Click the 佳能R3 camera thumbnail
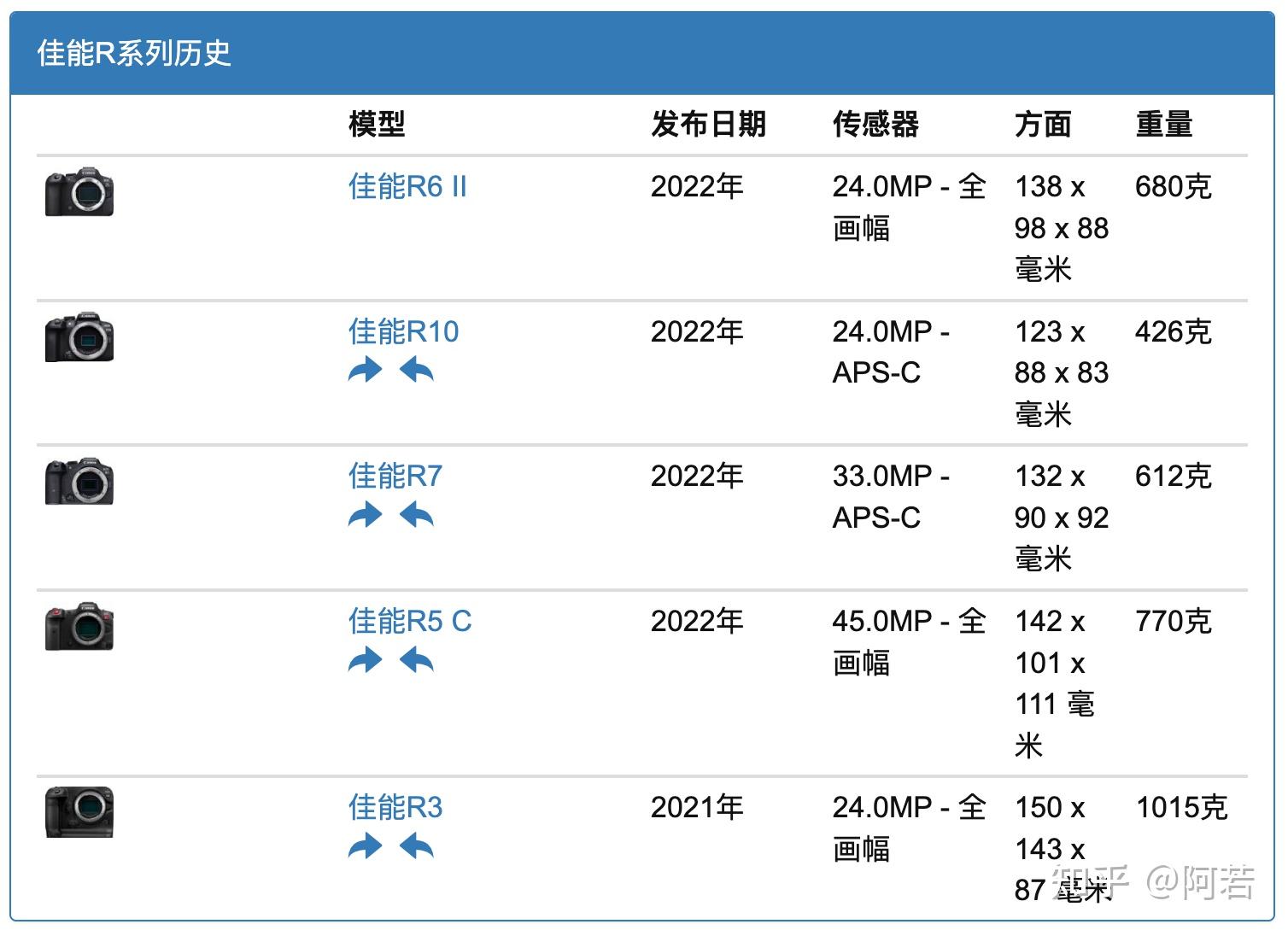 coord(79,812)
